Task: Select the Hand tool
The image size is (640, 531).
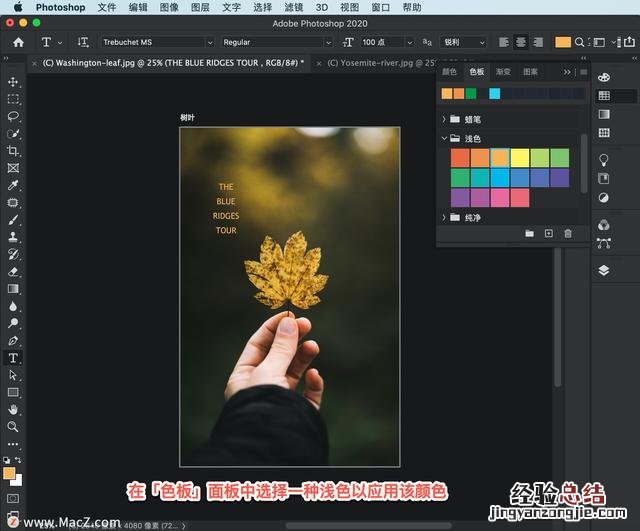Action: pyautogui.click(x=13, y=409)
